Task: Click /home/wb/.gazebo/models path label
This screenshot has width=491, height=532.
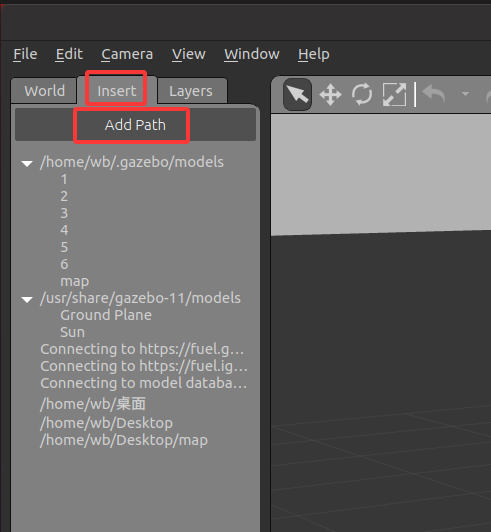Action: (x=132, y=162)
